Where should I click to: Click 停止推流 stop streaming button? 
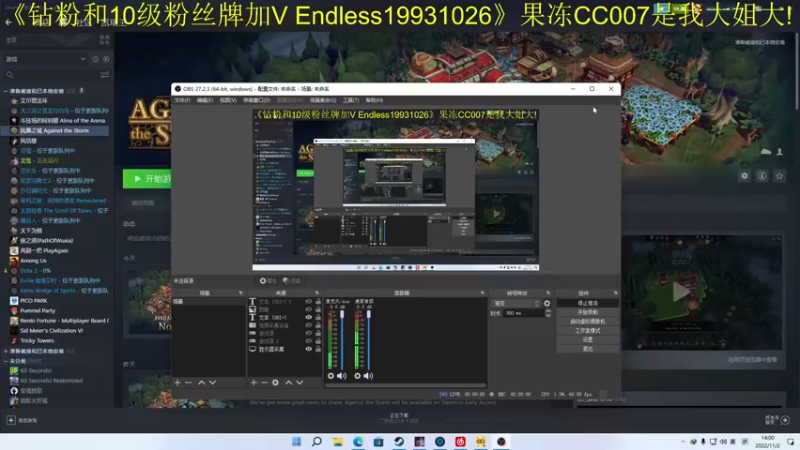coord(588,303)
